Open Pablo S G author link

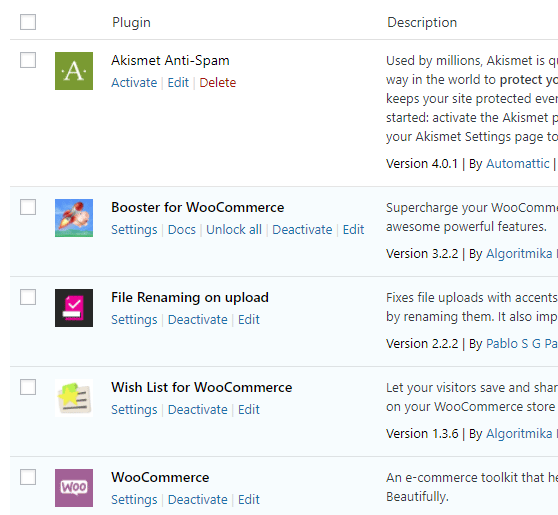(x=522, y=344)
